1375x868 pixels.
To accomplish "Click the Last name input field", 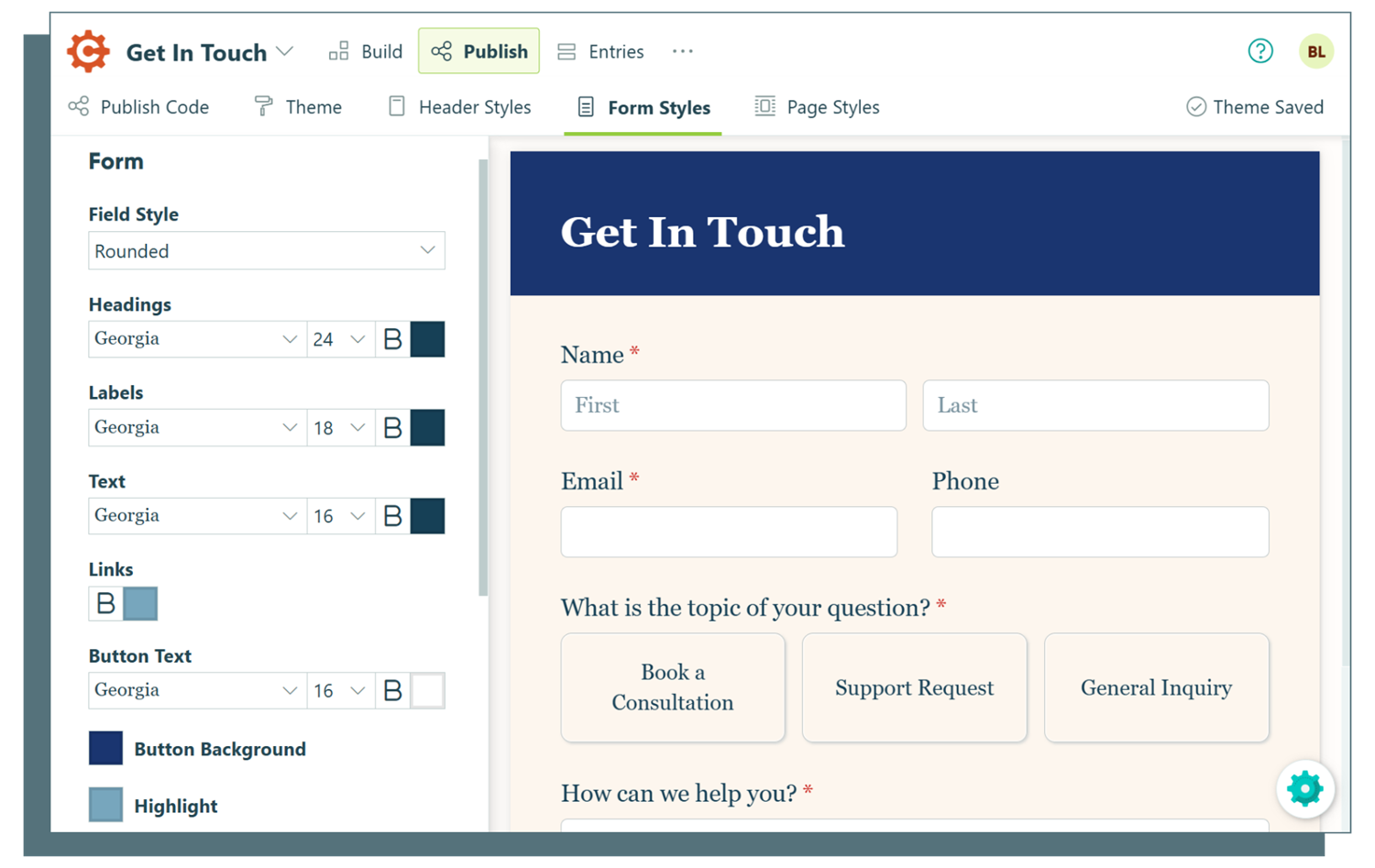I will point(1095,405).
